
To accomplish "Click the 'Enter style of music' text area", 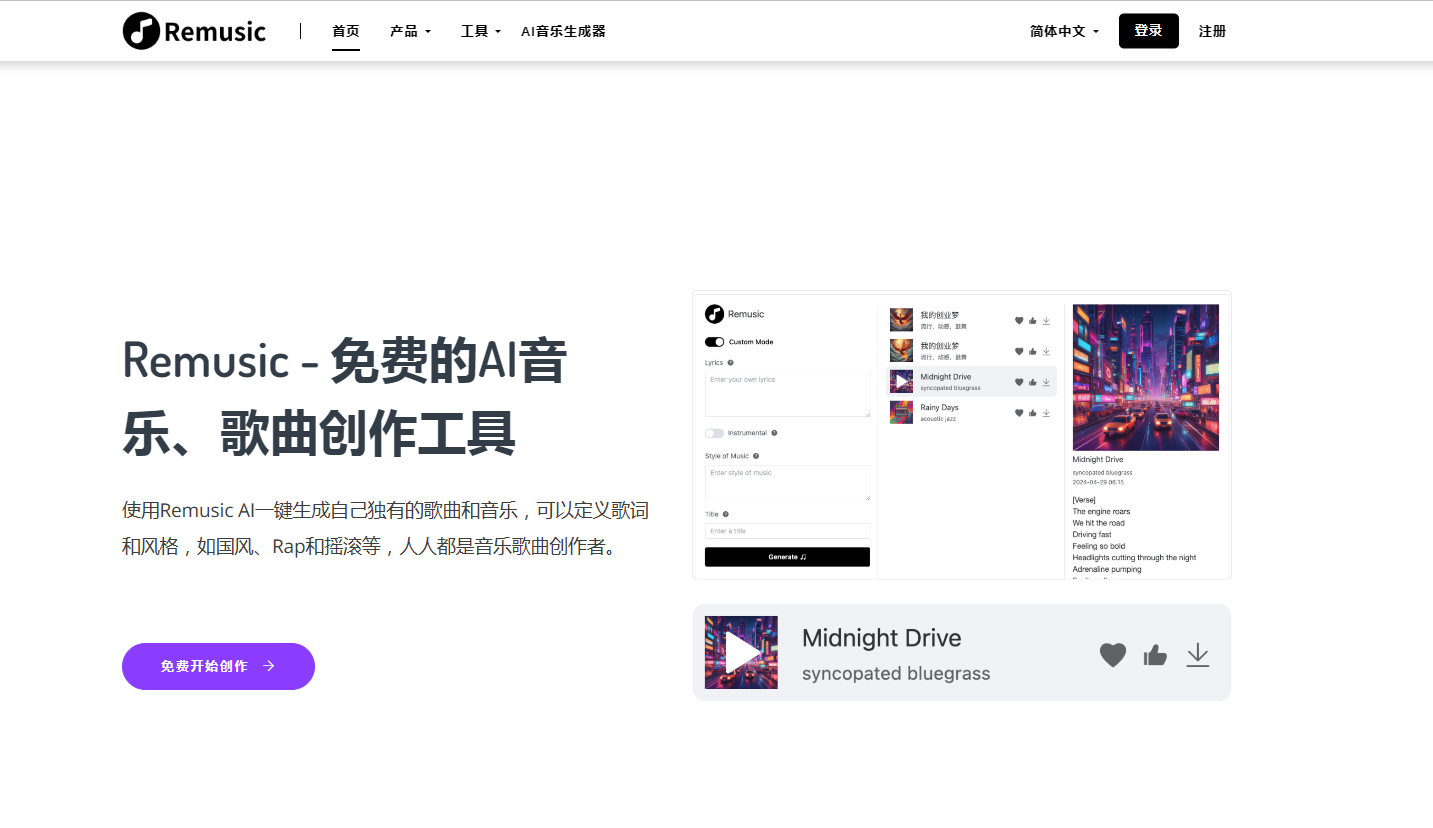I will click(787, 482).
